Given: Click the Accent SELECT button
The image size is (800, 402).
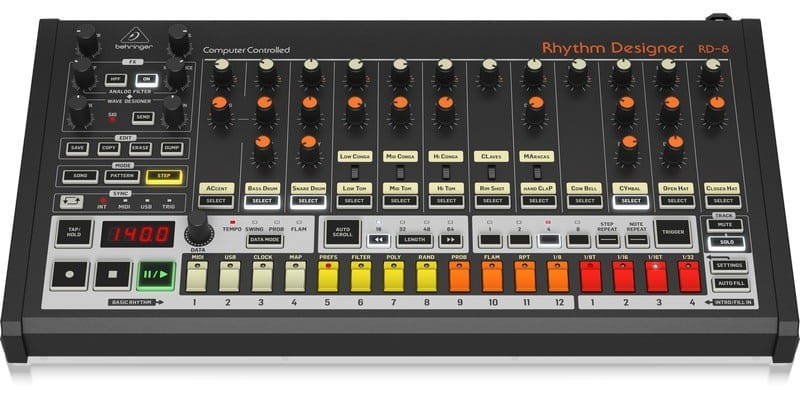Looking at the screenshot, I should (x=216, y=201).
